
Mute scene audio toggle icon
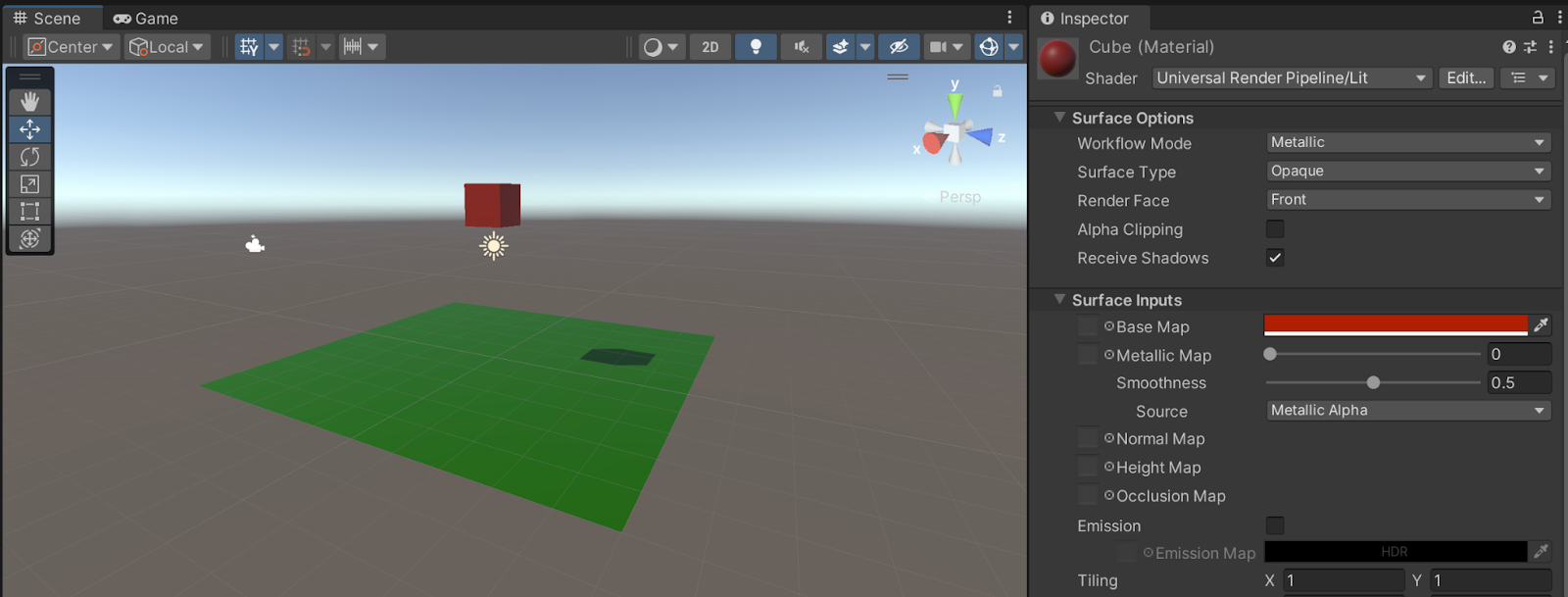[802, 47]
